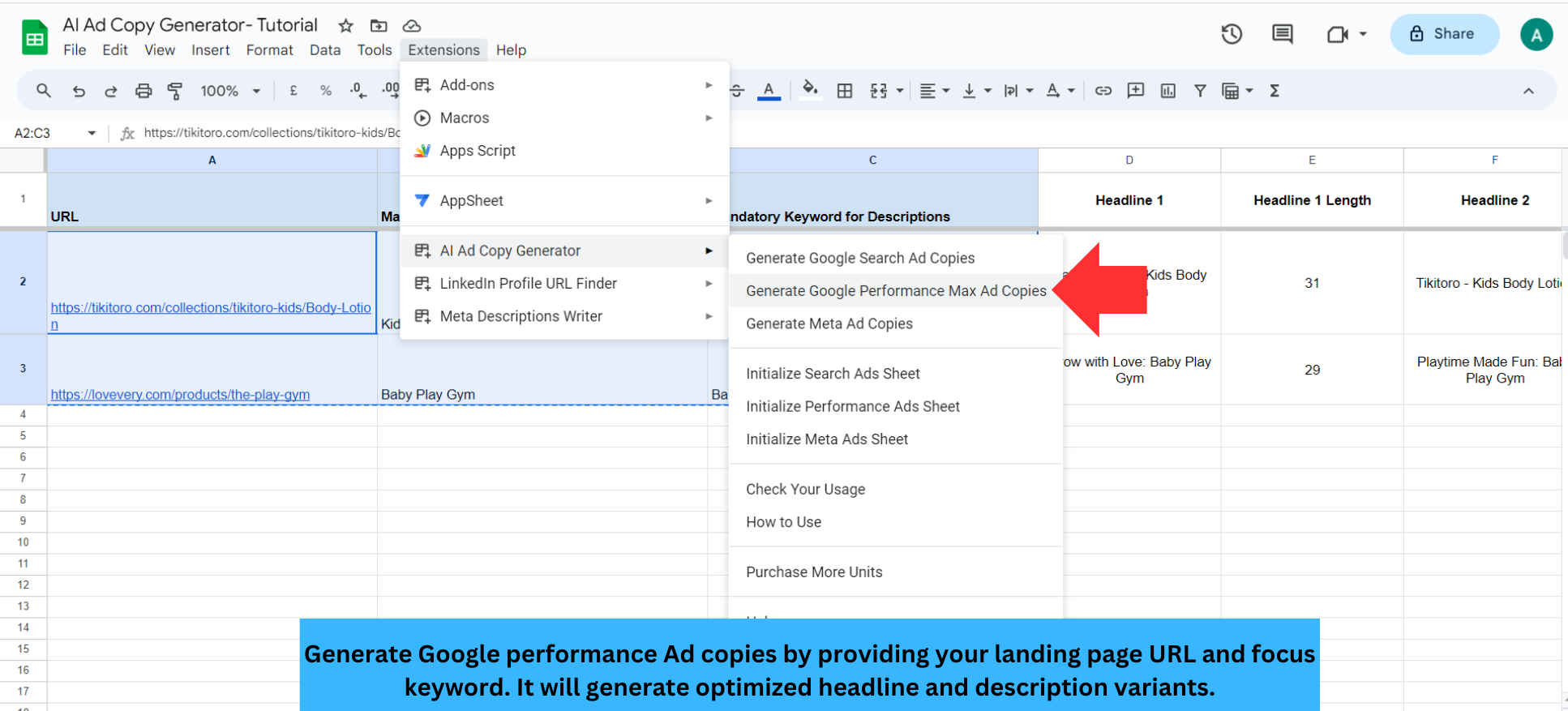The height and width of the screenshot is (711, 1568).
Task: Open the Help menu
Action: click(x=512, y=50)
